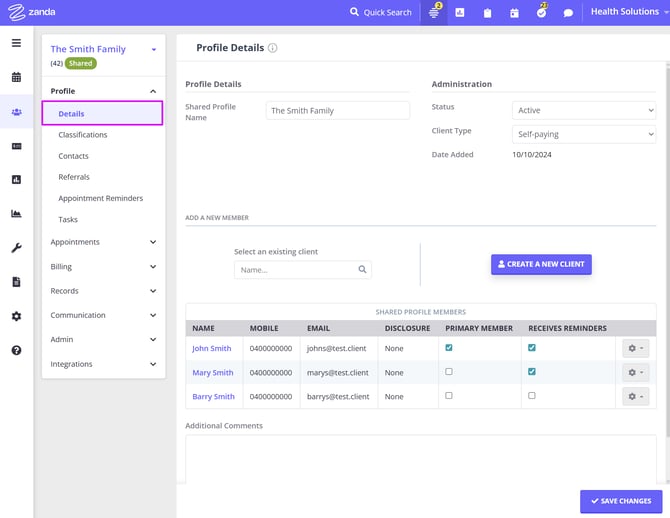Viewport: 670px width, 518px height.
Task: Open the calendar icon in left sidebar
Action: 16,77
